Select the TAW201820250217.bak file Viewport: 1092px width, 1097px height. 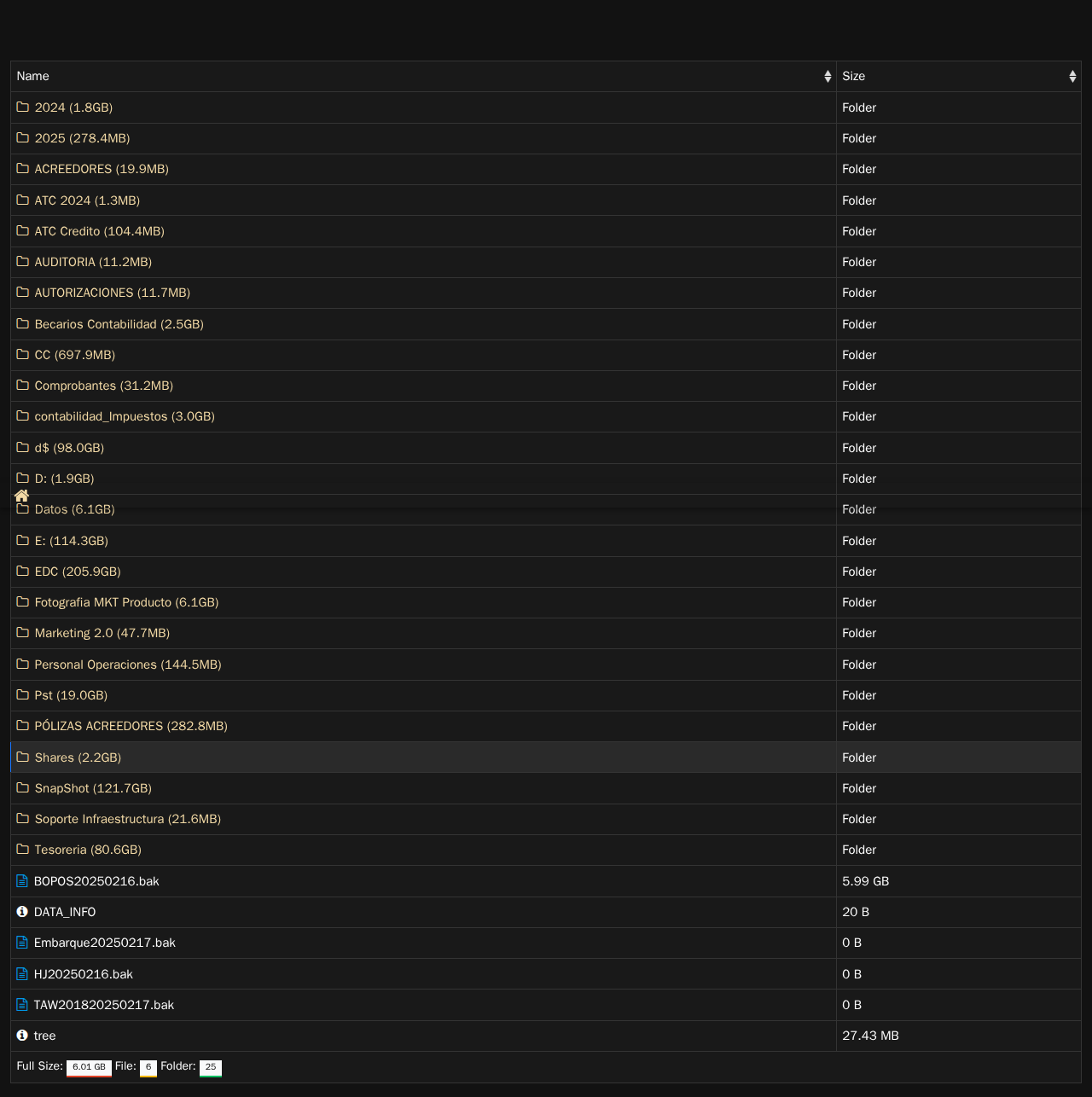click(104, 1005)
